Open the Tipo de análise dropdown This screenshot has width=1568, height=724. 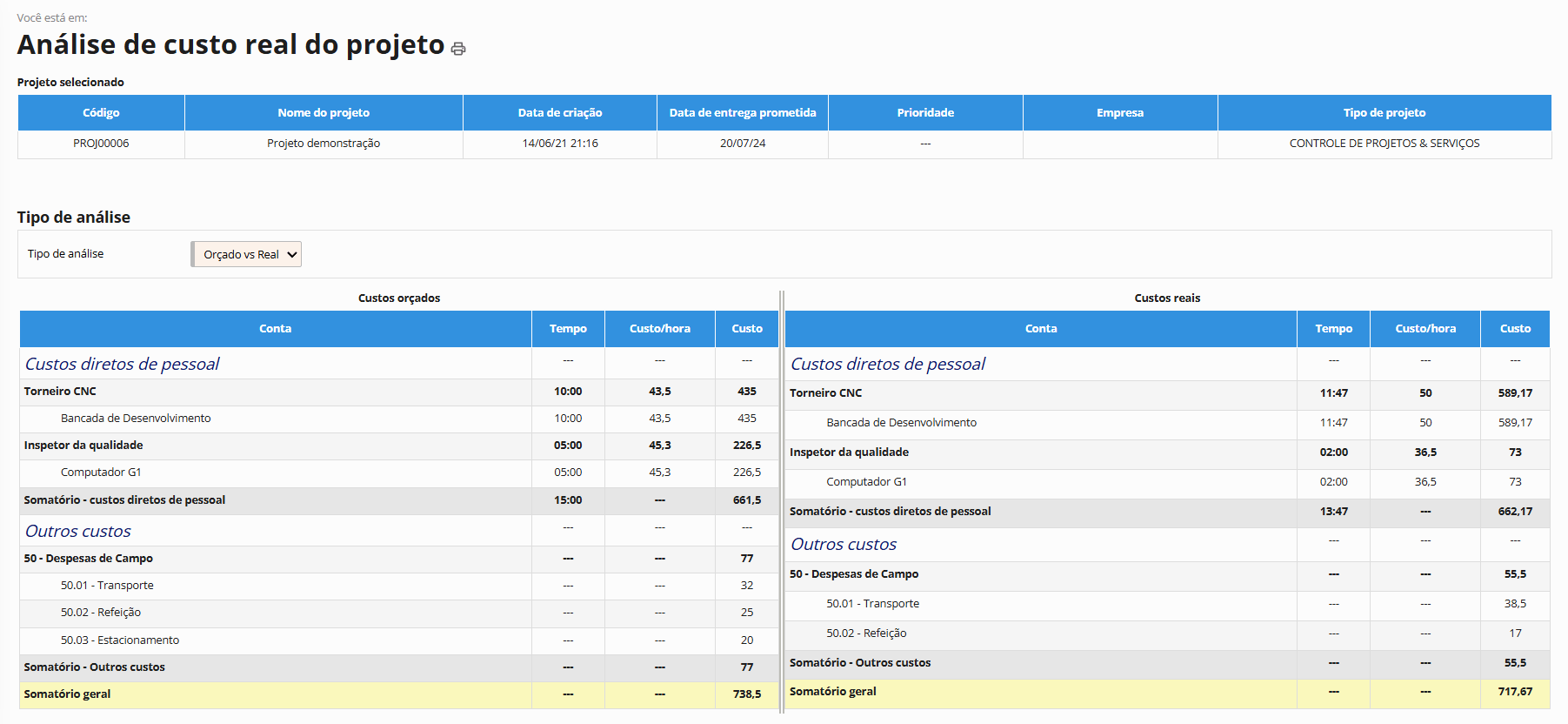point(247,254)
